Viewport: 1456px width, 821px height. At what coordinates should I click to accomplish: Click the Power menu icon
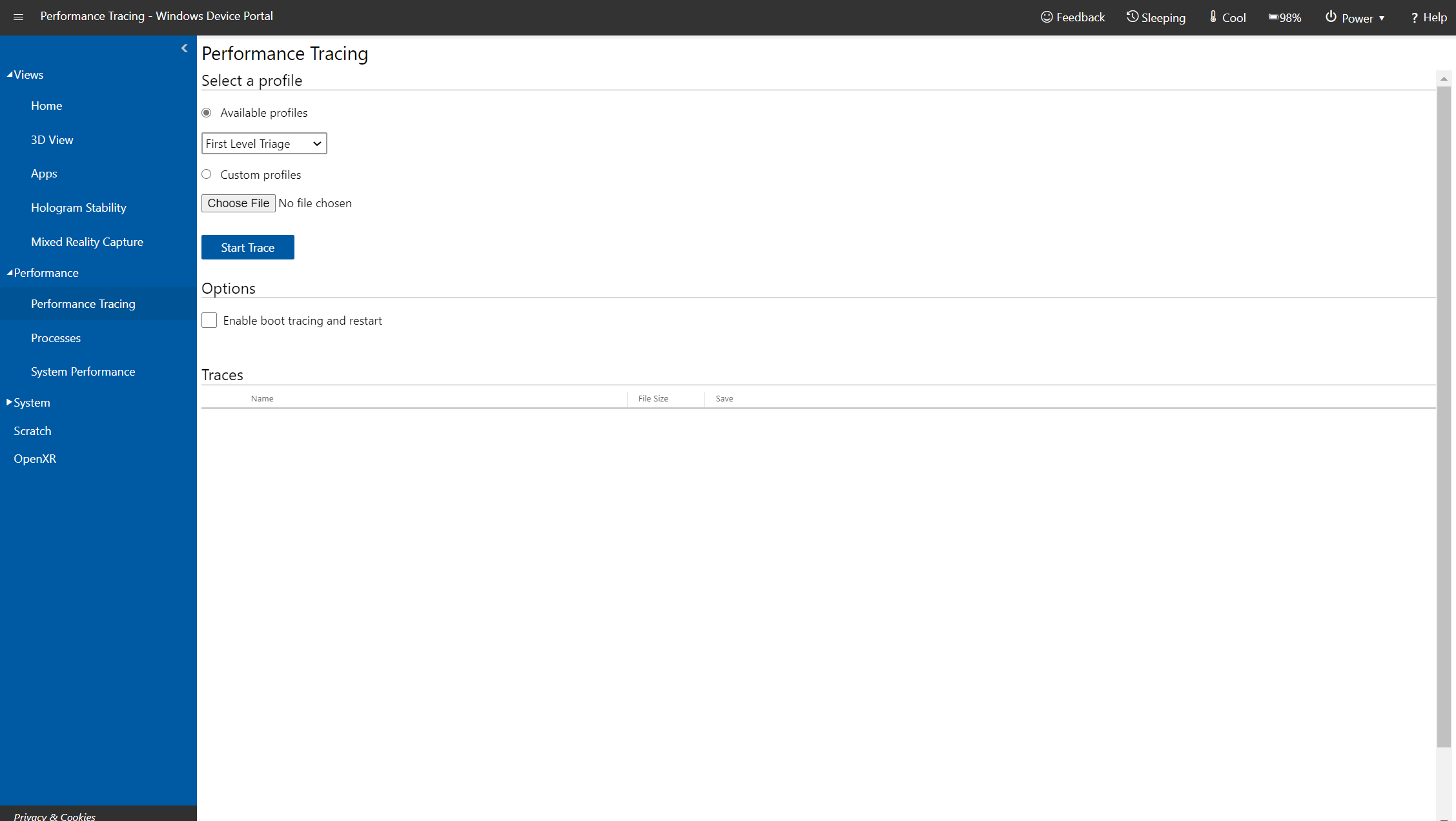(x=1330, y=17)
